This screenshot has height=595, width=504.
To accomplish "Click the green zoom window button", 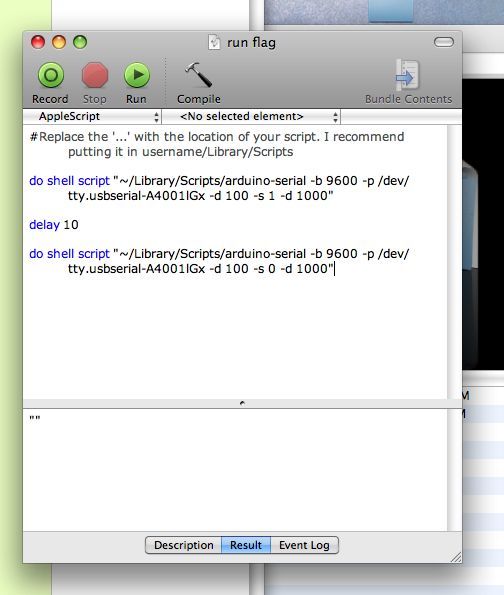I will coord(80,42).
